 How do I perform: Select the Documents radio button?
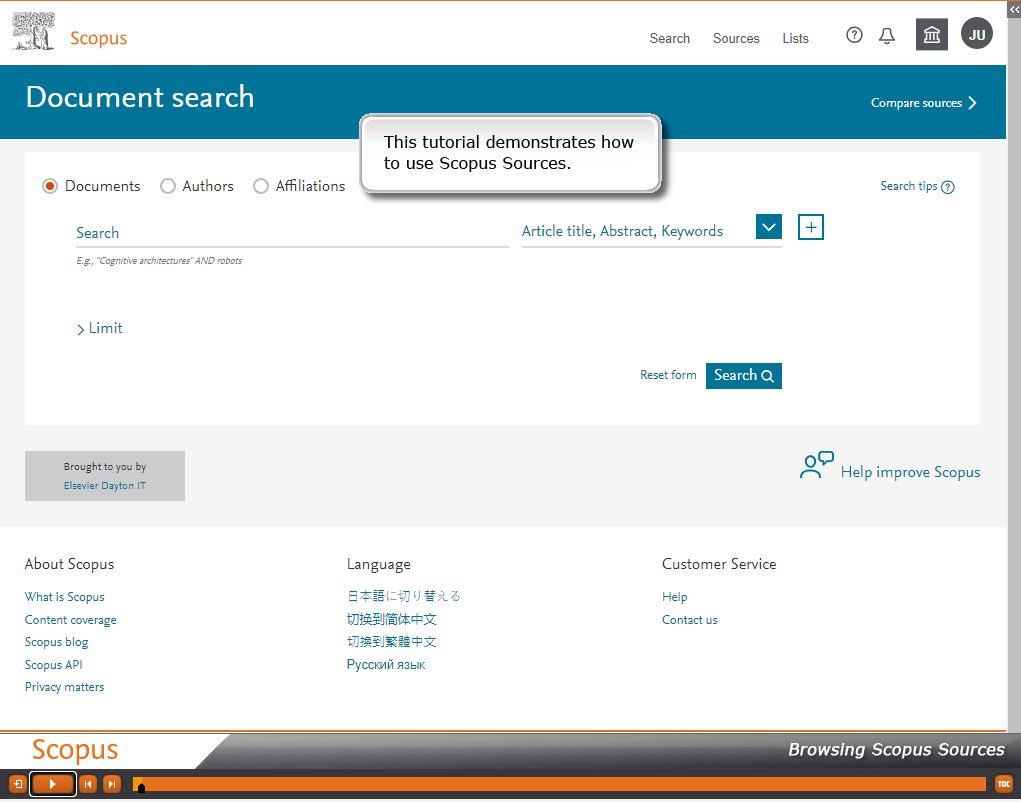pos(49,186)
